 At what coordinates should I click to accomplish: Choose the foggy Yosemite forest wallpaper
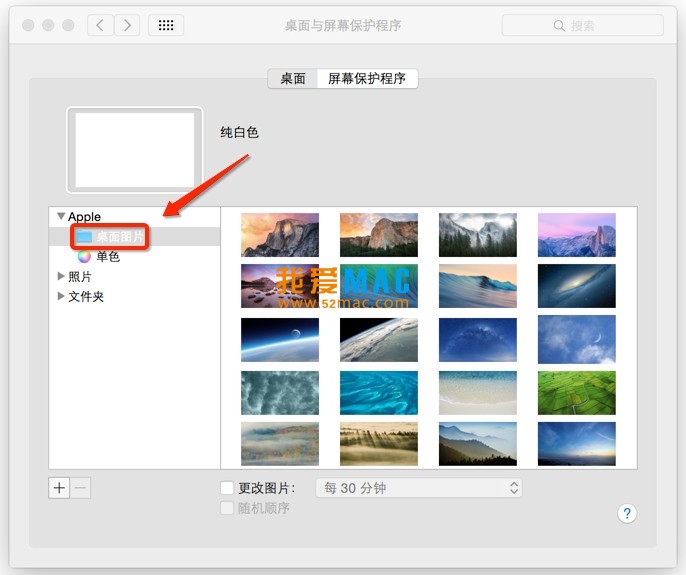coord(478,235)
